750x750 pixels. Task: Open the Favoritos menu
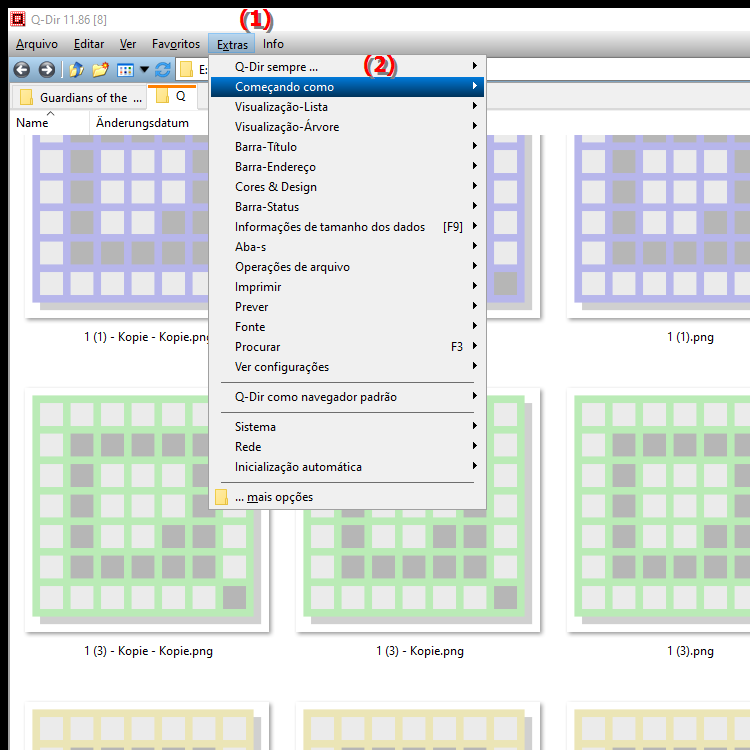coord(176,44)
